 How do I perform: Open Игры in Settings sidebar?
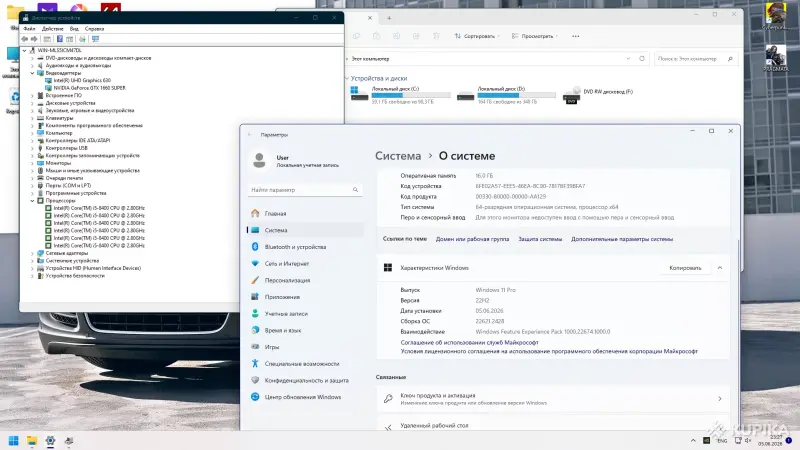click(x=305, y=347)
